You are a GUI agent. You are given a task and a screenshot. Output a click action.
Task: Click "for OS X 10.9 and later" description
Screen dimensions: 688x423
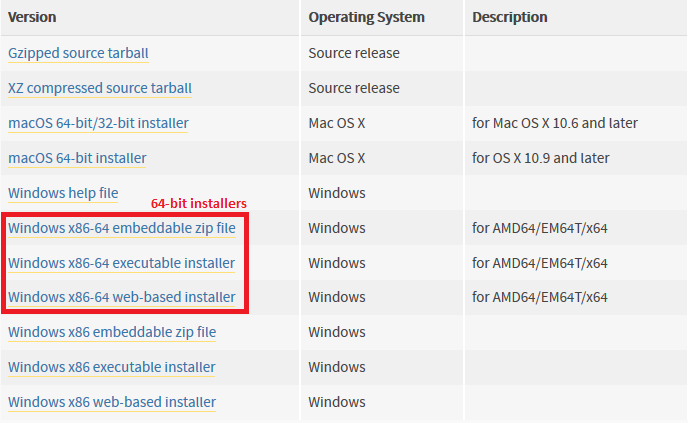[x=541, y=158]
